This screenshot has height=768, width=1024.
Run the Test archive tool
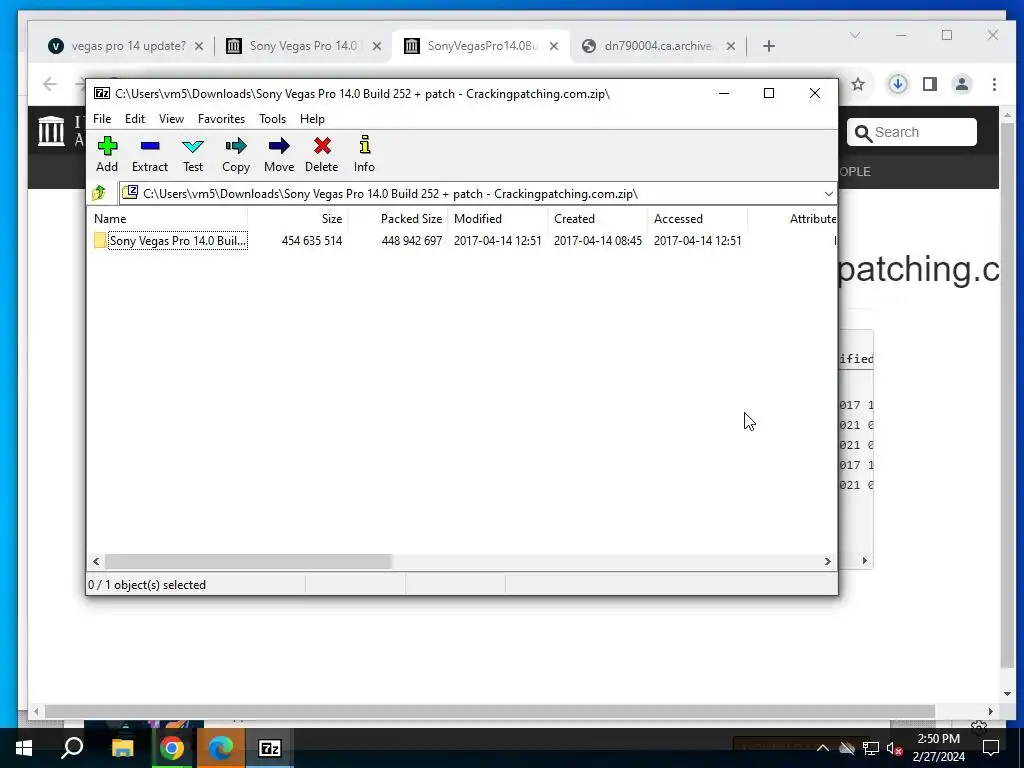[193, 154]
